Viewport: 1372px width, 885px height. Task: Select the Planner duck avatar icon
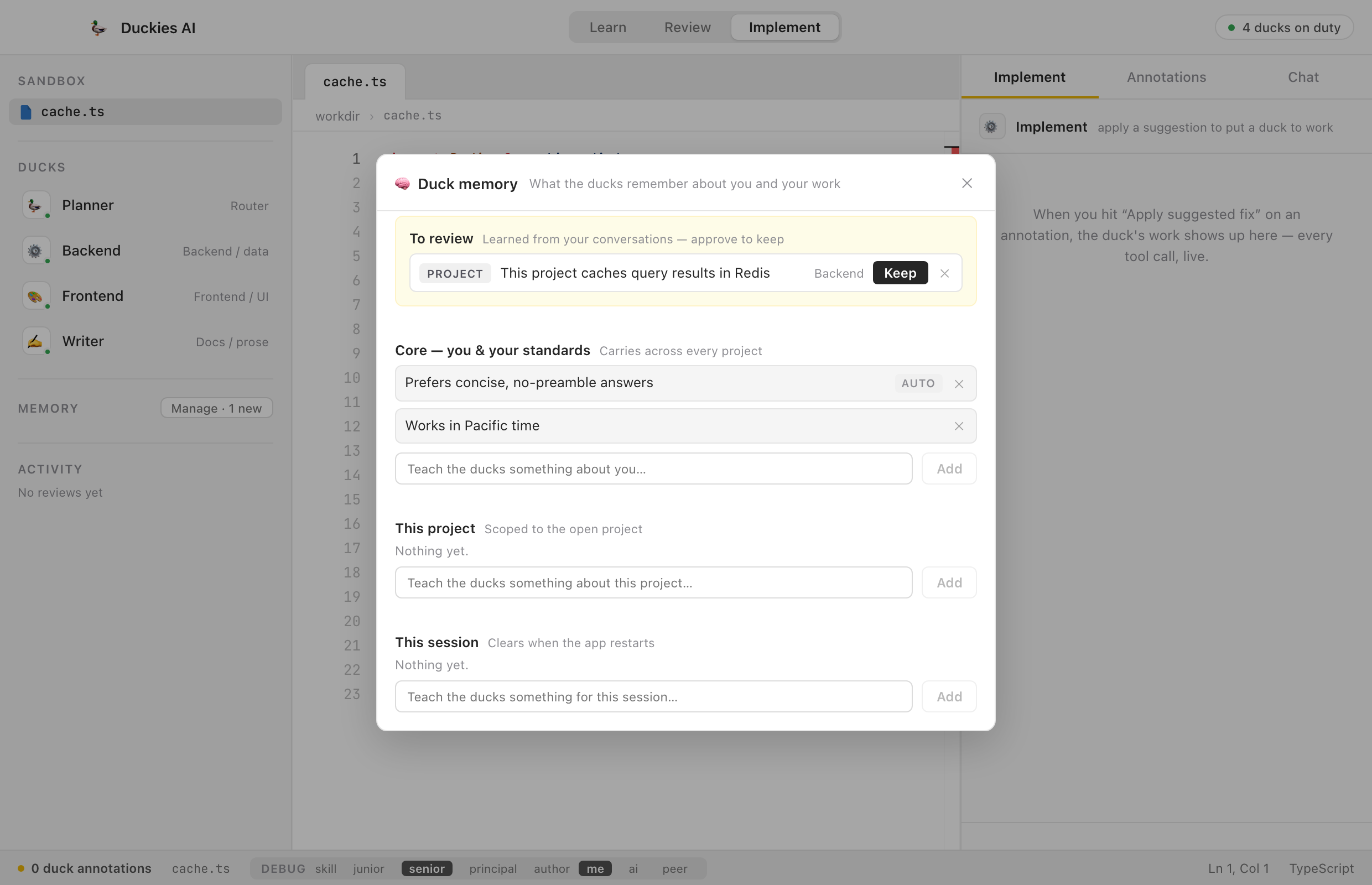pos(35,205)
